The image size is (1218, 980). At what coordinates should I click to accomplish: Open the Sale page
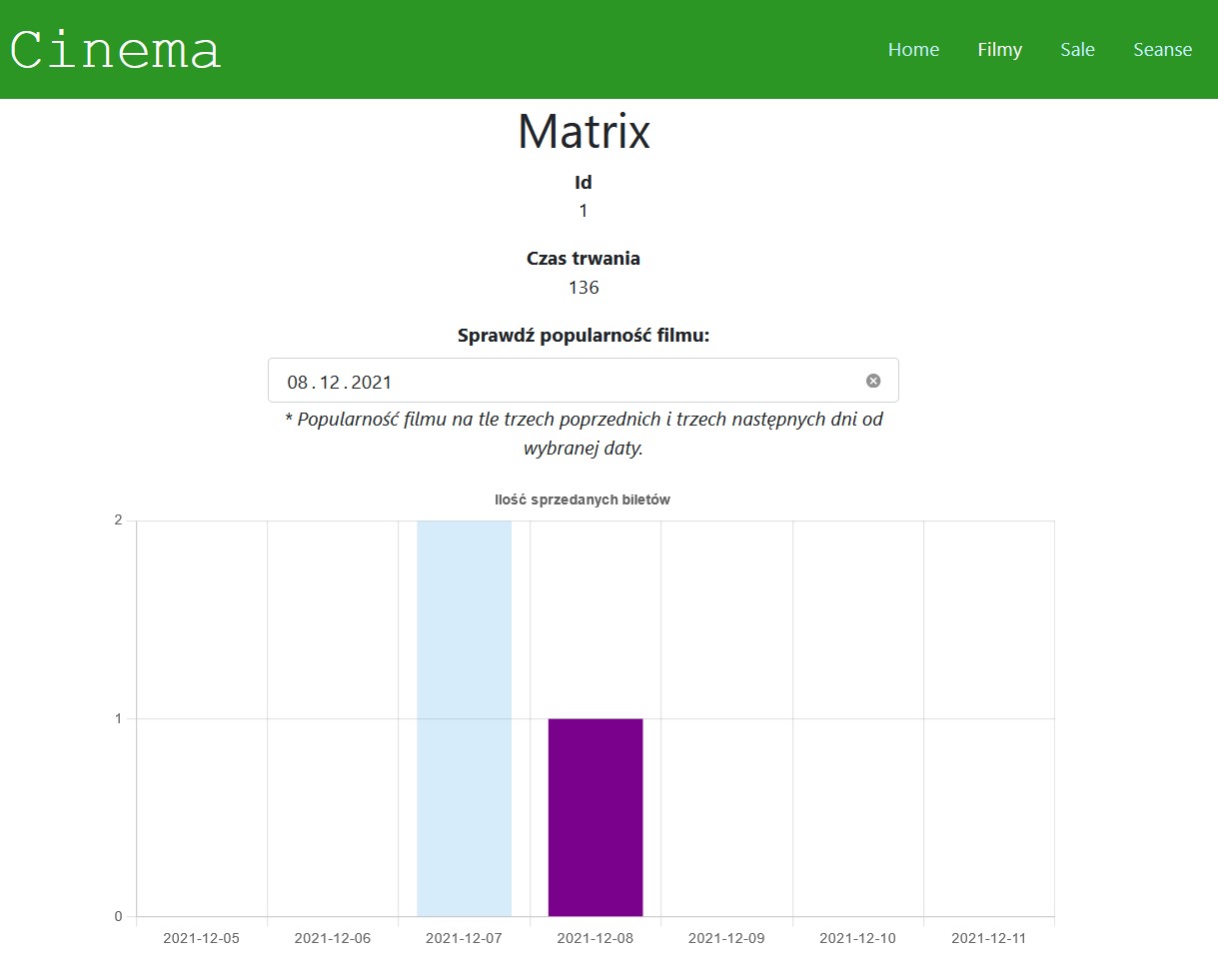point(1077,49)
